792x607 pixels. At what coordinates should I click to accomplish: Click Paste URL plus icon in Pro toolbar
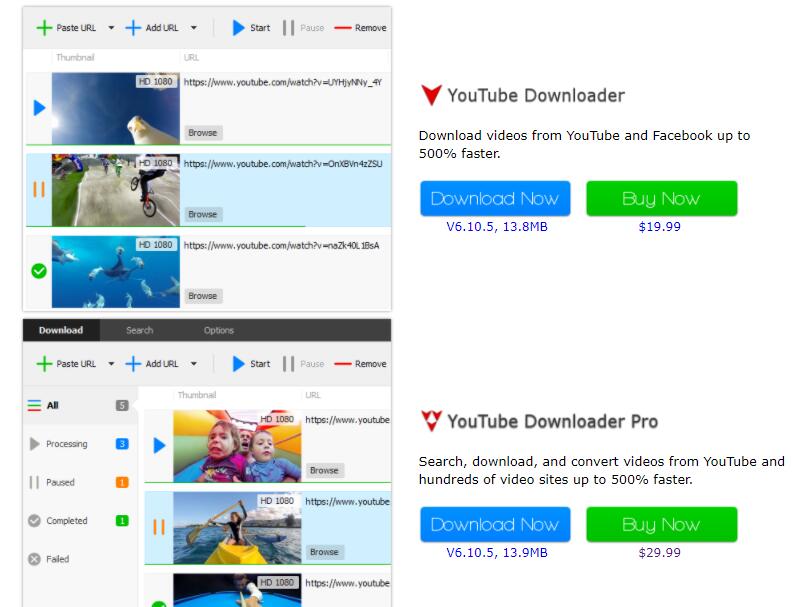(x=44, y=364)
